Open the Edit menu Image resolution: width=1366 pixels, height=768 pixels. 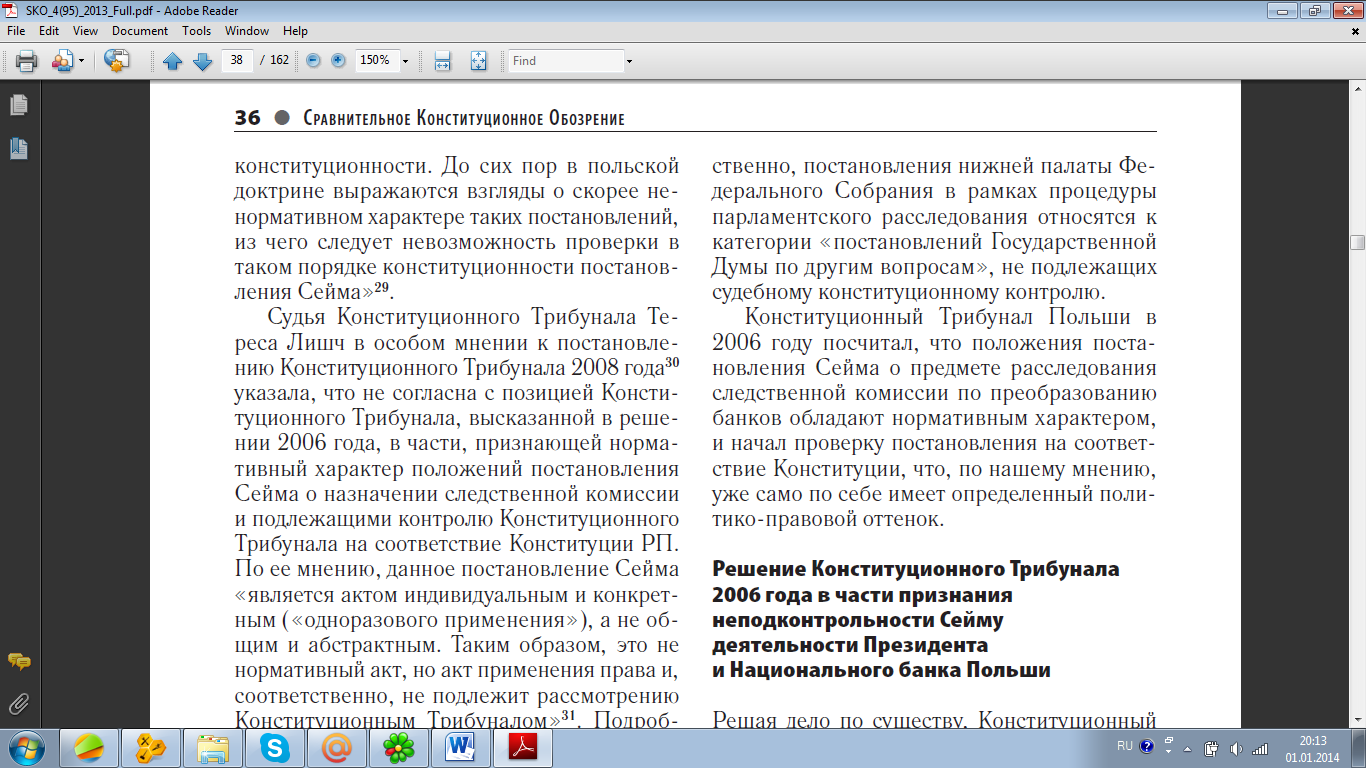49,31
